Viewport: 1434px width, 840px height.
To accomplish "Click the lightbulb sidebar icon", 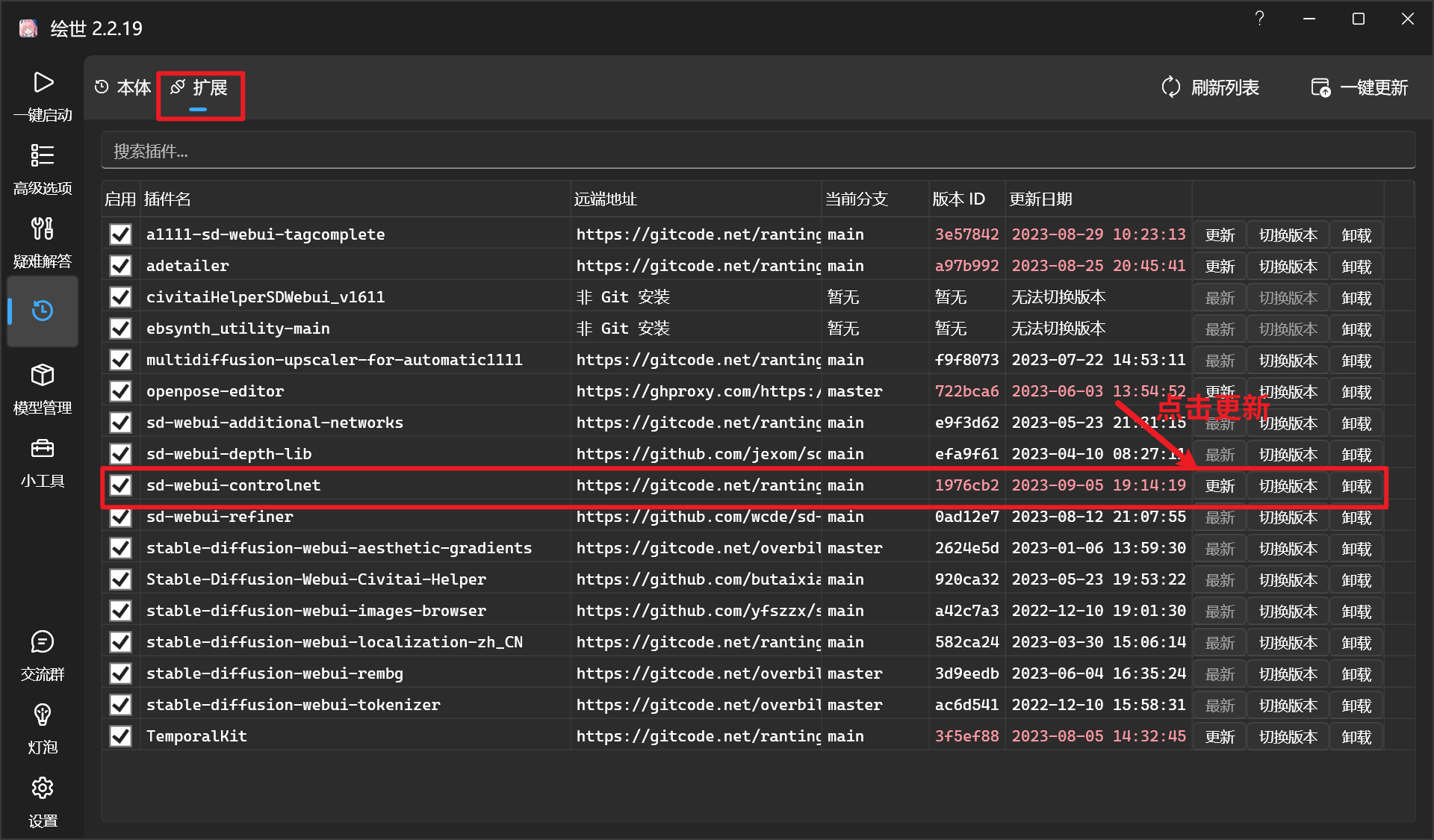I will (43, 715).
